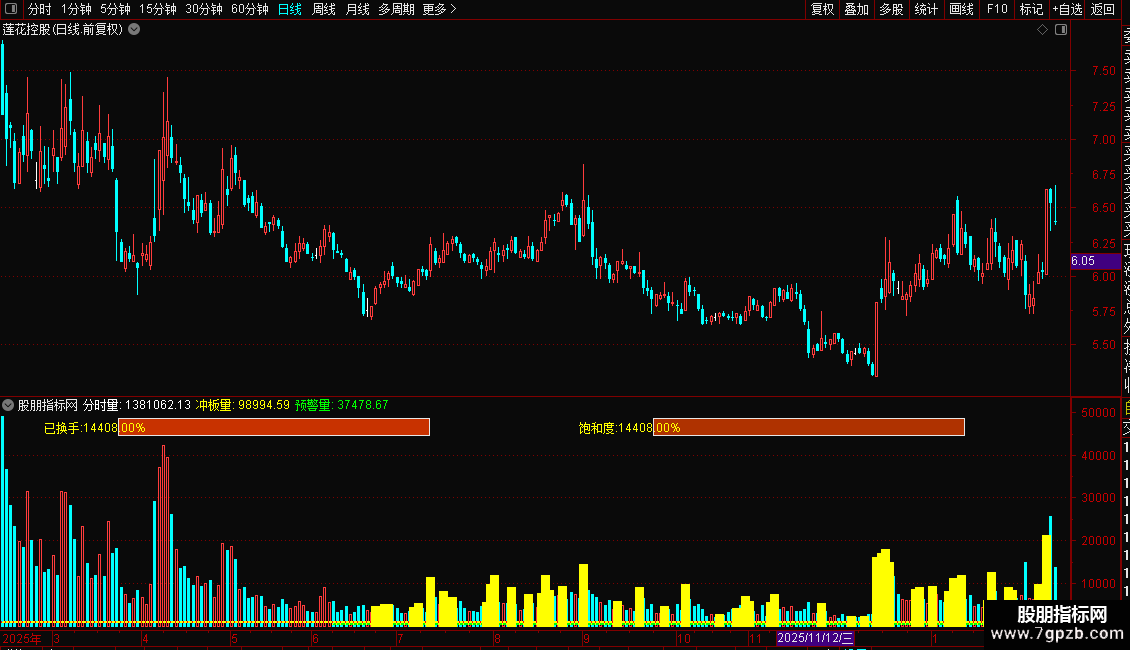Switch to 日线 daily chart

[x=290, y=9]
